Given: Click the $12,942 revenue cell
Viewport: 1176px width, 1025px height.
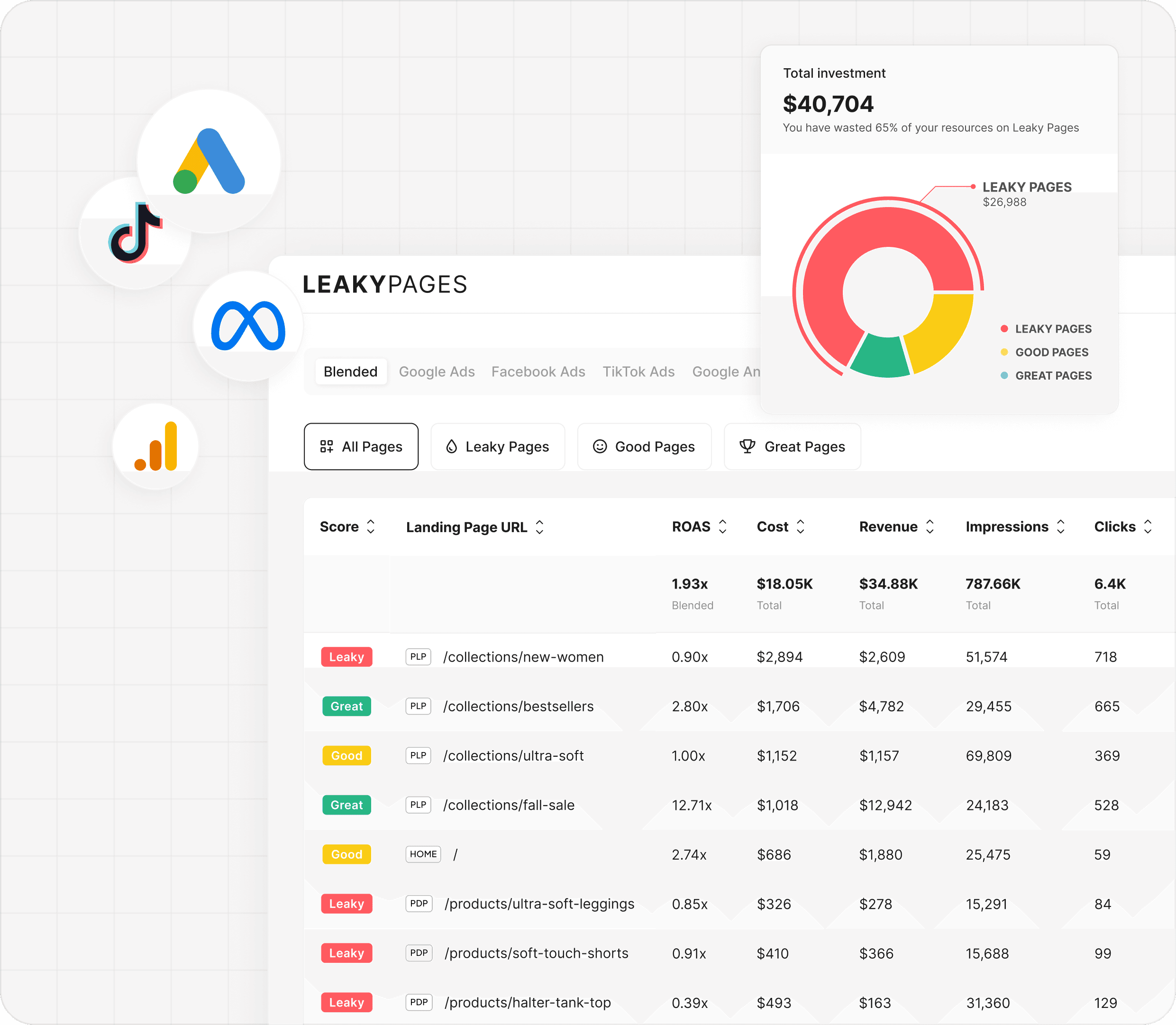Looking at the screenshot, I should (x=885, y=806).
